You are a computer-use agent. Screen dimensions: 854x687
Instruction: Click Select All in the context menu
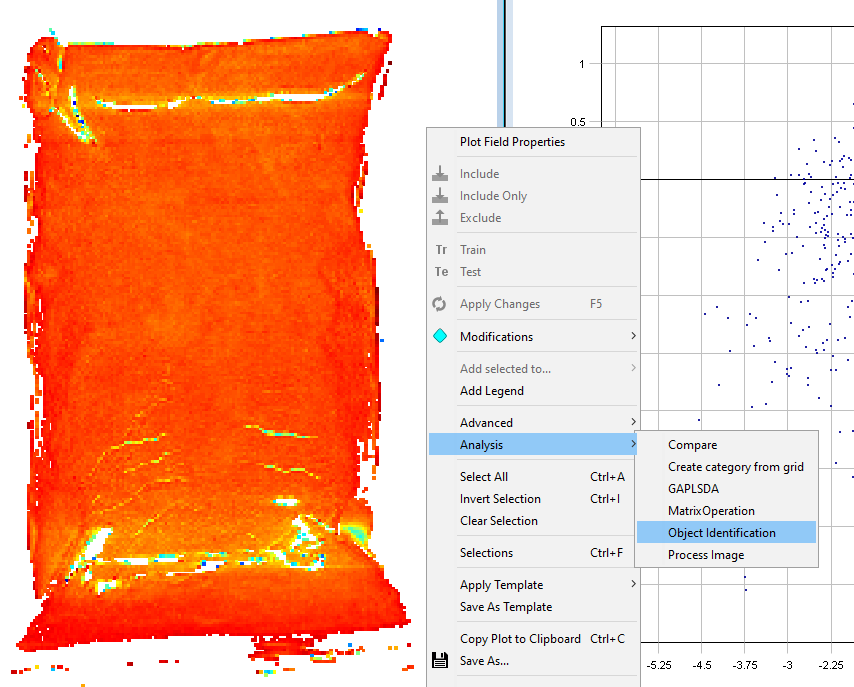tap(484, 477)
